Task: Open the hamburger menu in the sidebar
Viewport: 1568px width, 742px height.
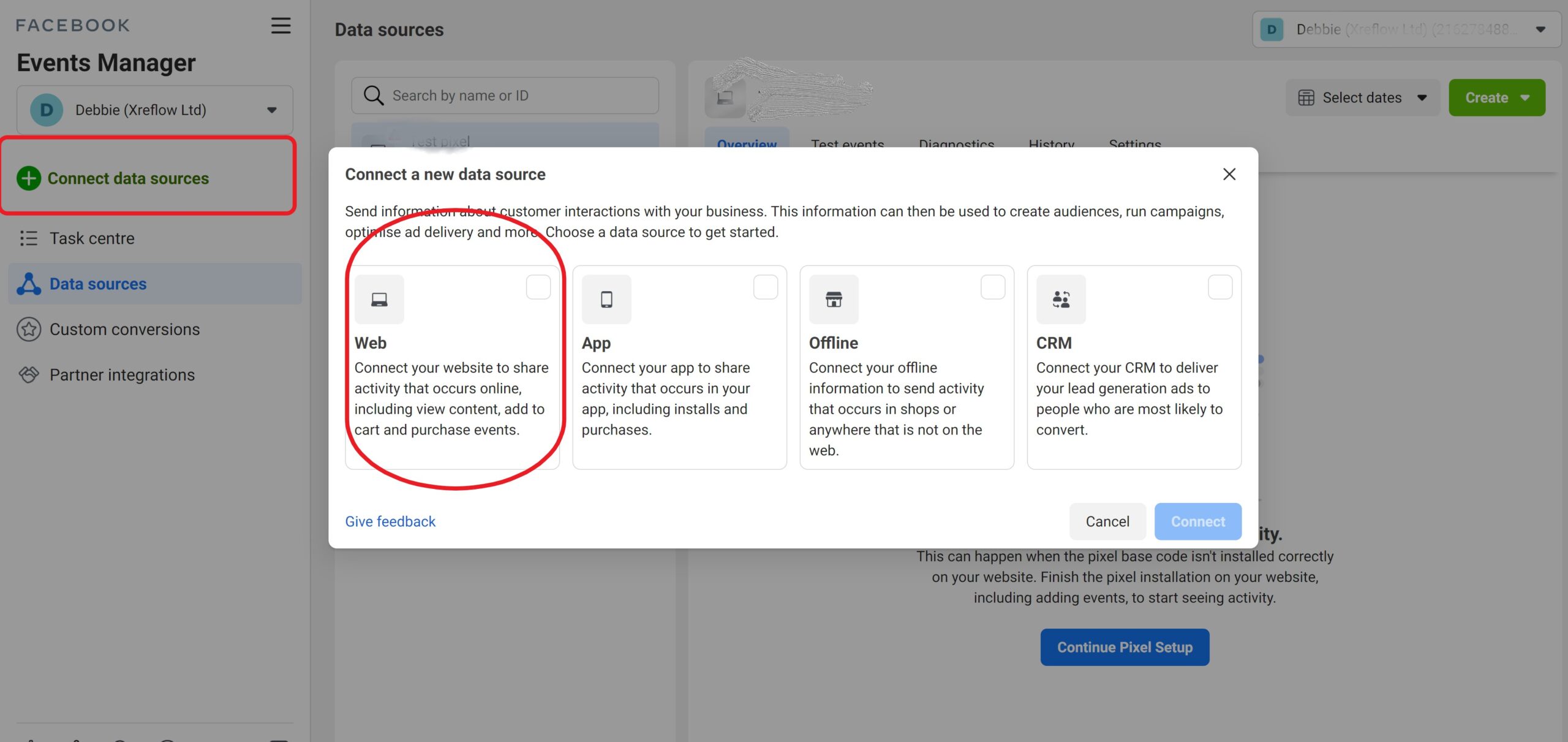Action: pos(281,26)
